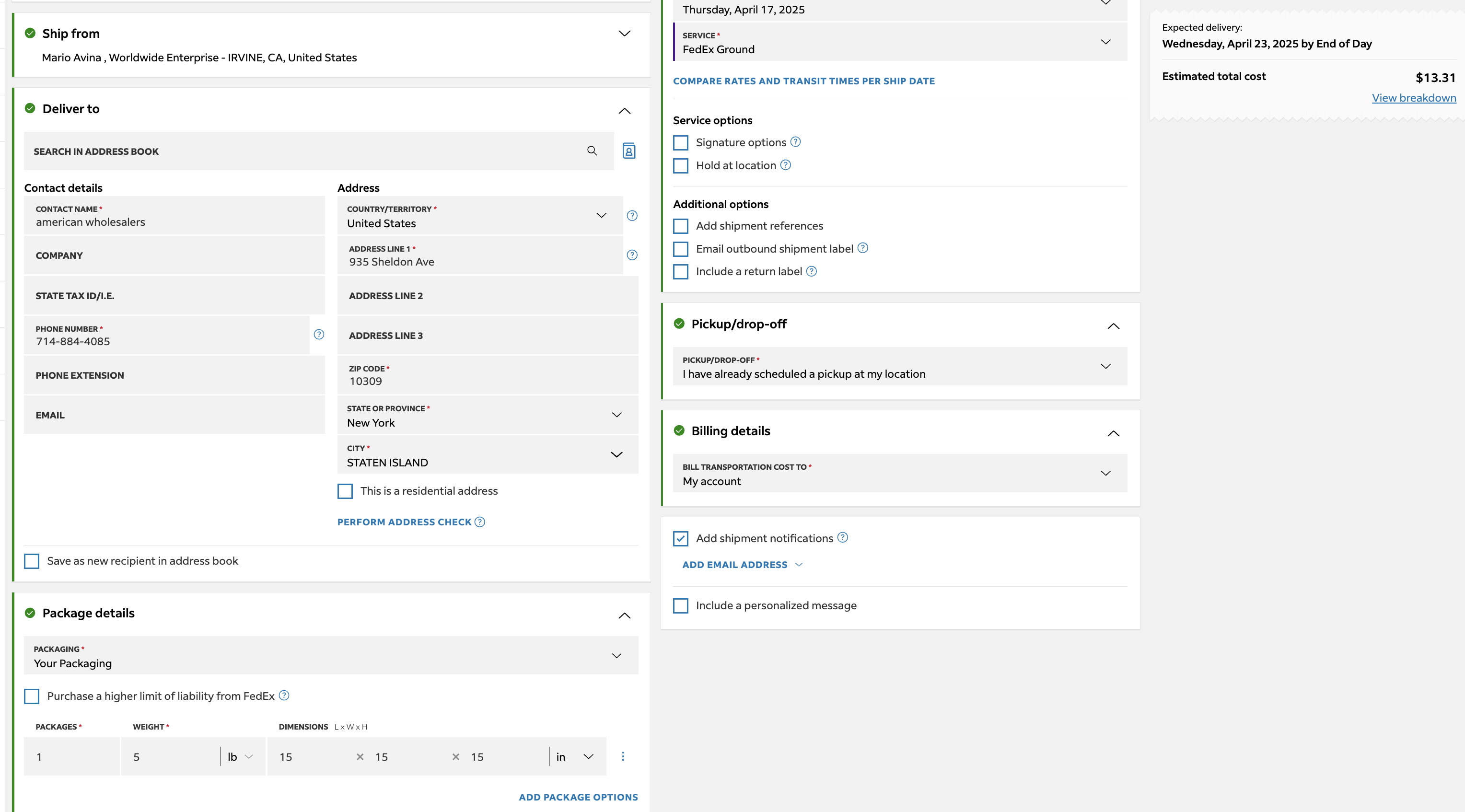Show help for higher limit of liability
The image size is (1465, 812).
point(284,696)
